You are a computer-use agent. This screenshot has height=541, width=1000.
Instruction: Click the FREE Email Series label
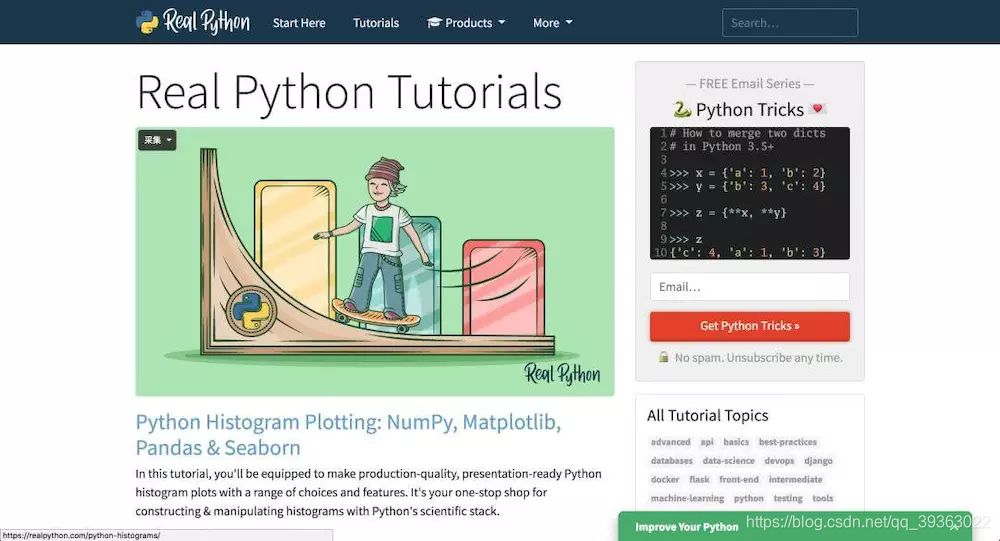[749, 84]
